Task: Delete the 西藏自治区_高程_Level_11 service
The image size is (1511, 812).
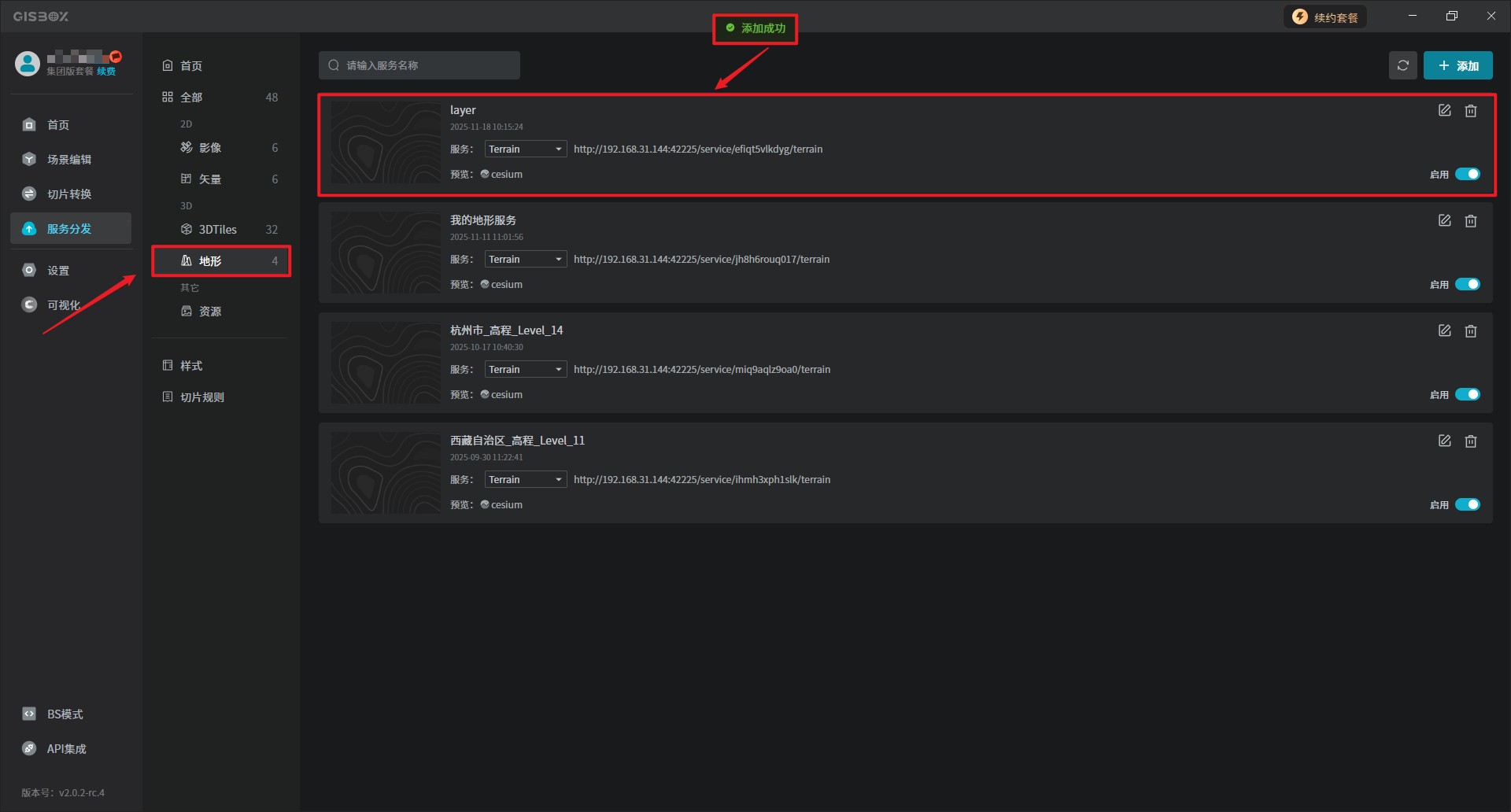Action: [x=1470, y=441]
